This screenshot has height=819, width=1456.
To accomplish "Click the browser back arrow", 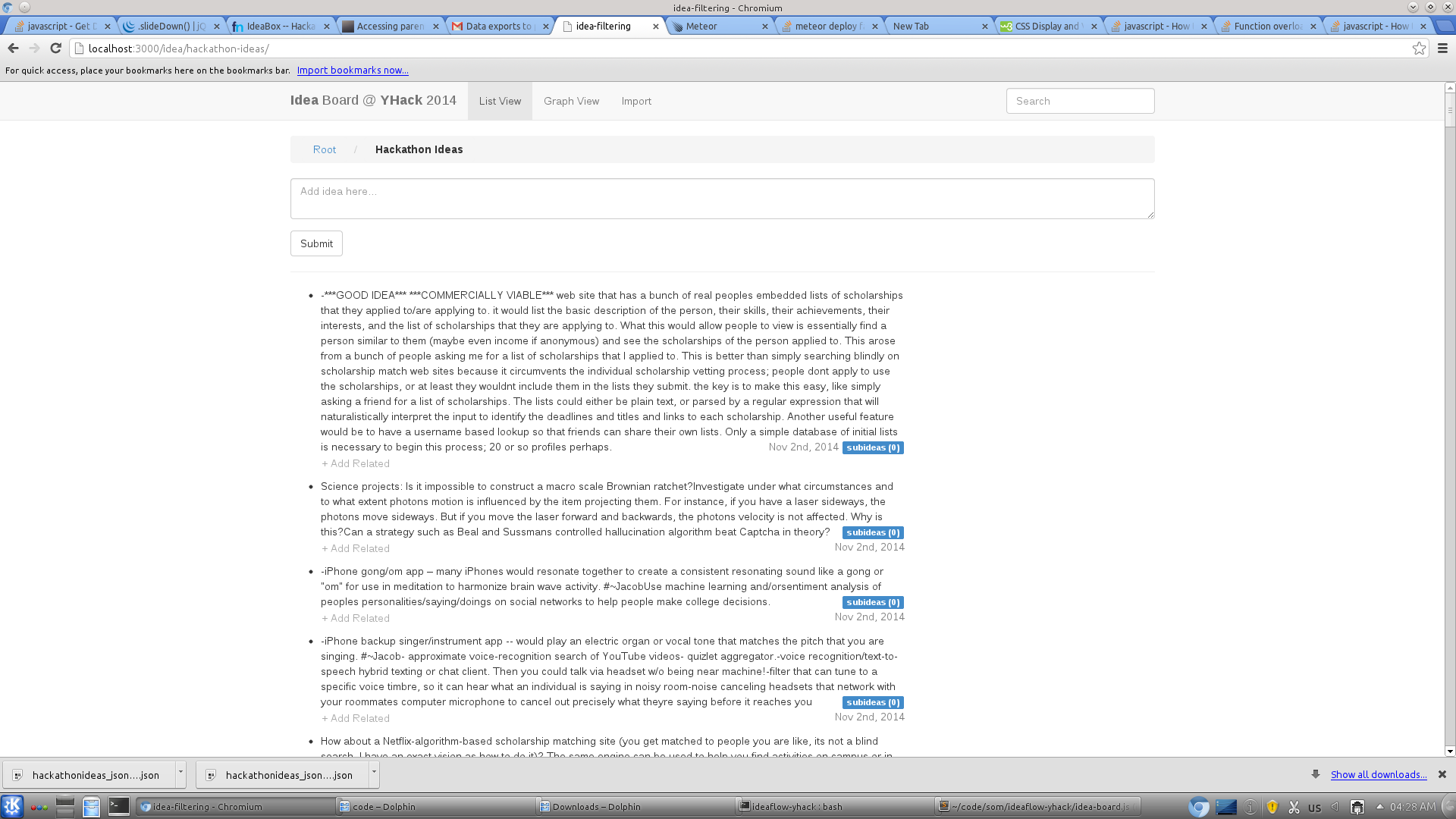I will (x=13, y=48).
